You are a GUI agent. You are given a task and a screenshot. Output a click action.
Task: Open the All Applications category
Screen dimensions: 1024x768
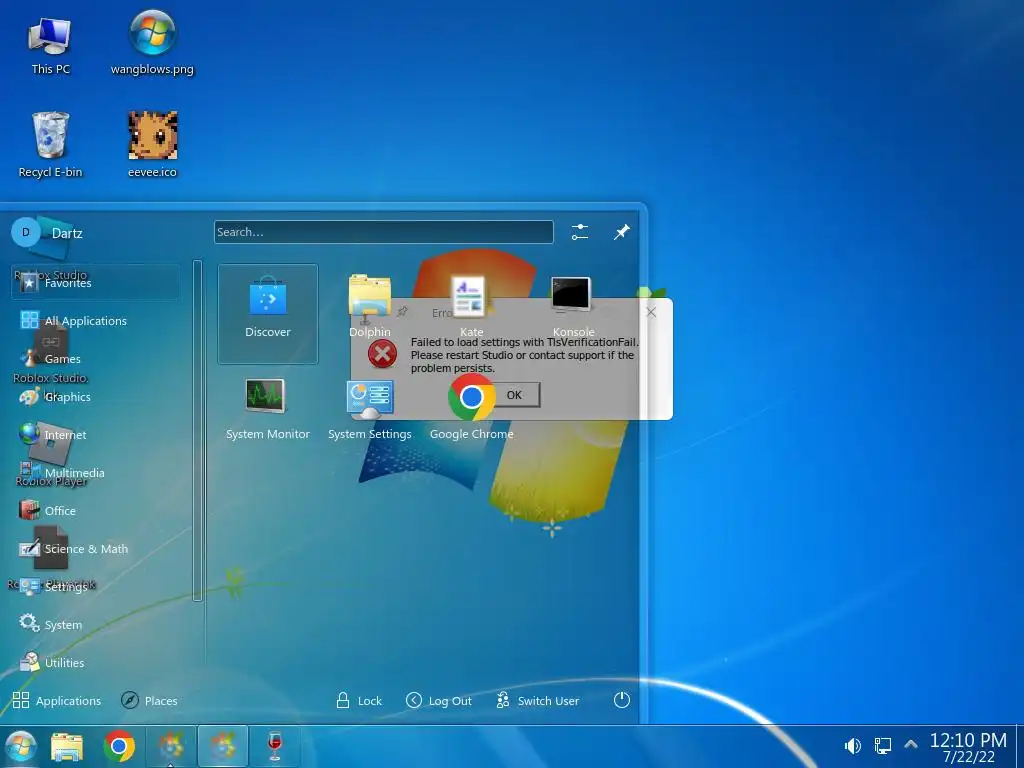point(95,321)
